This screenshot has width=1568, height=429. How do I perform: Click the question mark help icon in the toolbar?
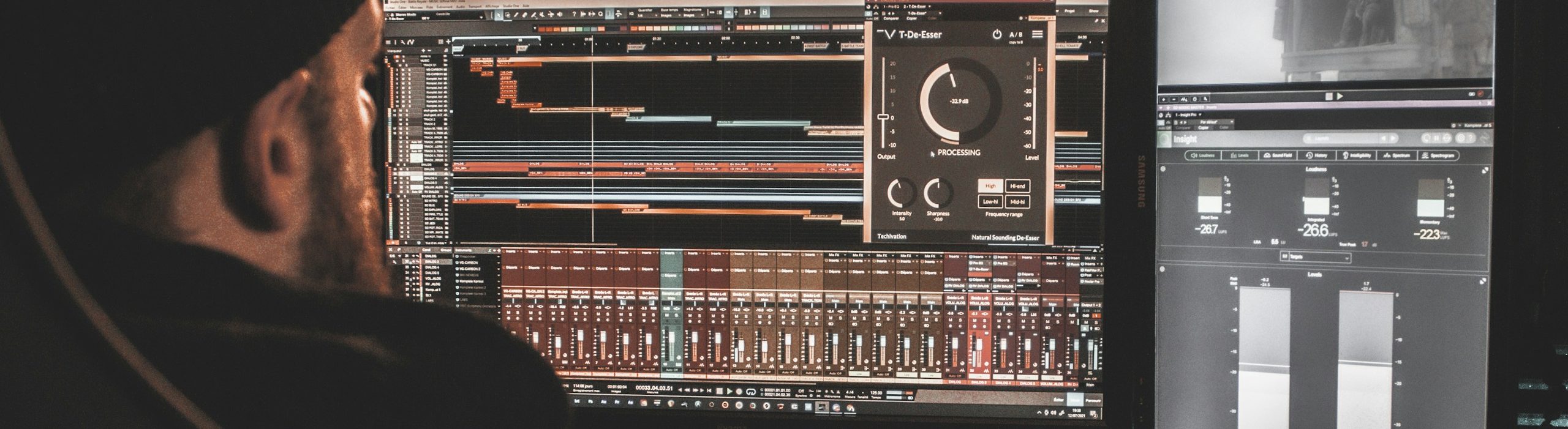(575, 14)
